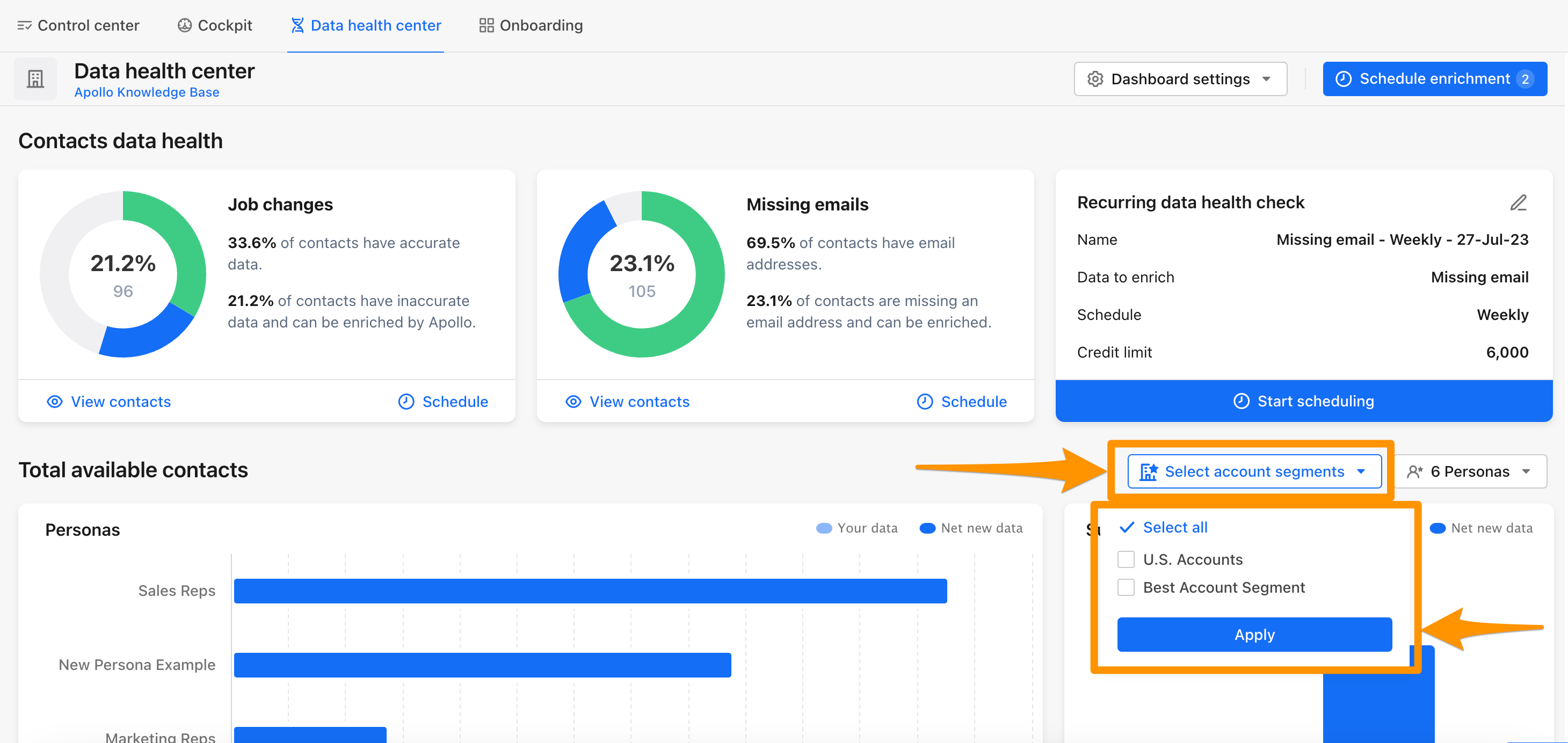Click the Personas user icon

(1414, 471)
